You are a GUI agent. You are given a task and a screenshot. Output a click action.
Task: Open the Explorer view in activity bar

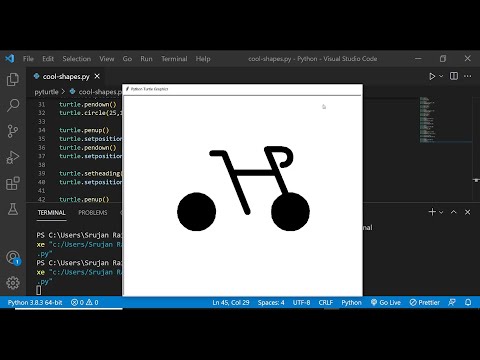[x=13, y=79]
